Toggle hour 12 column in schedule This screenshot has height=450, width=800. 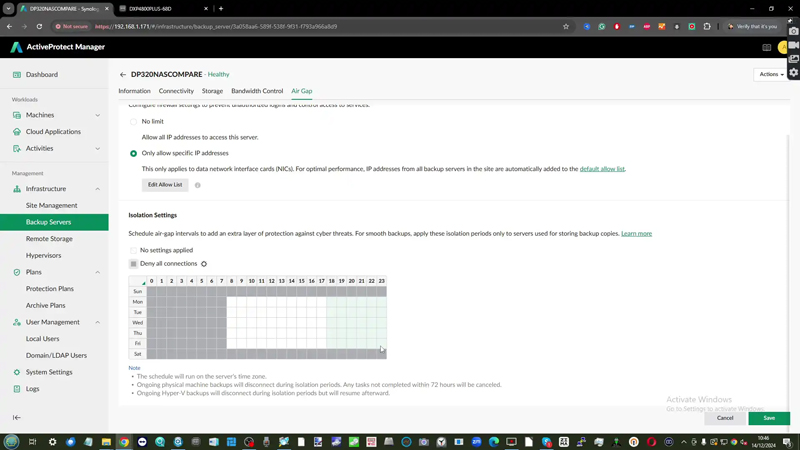pos(271,281)
